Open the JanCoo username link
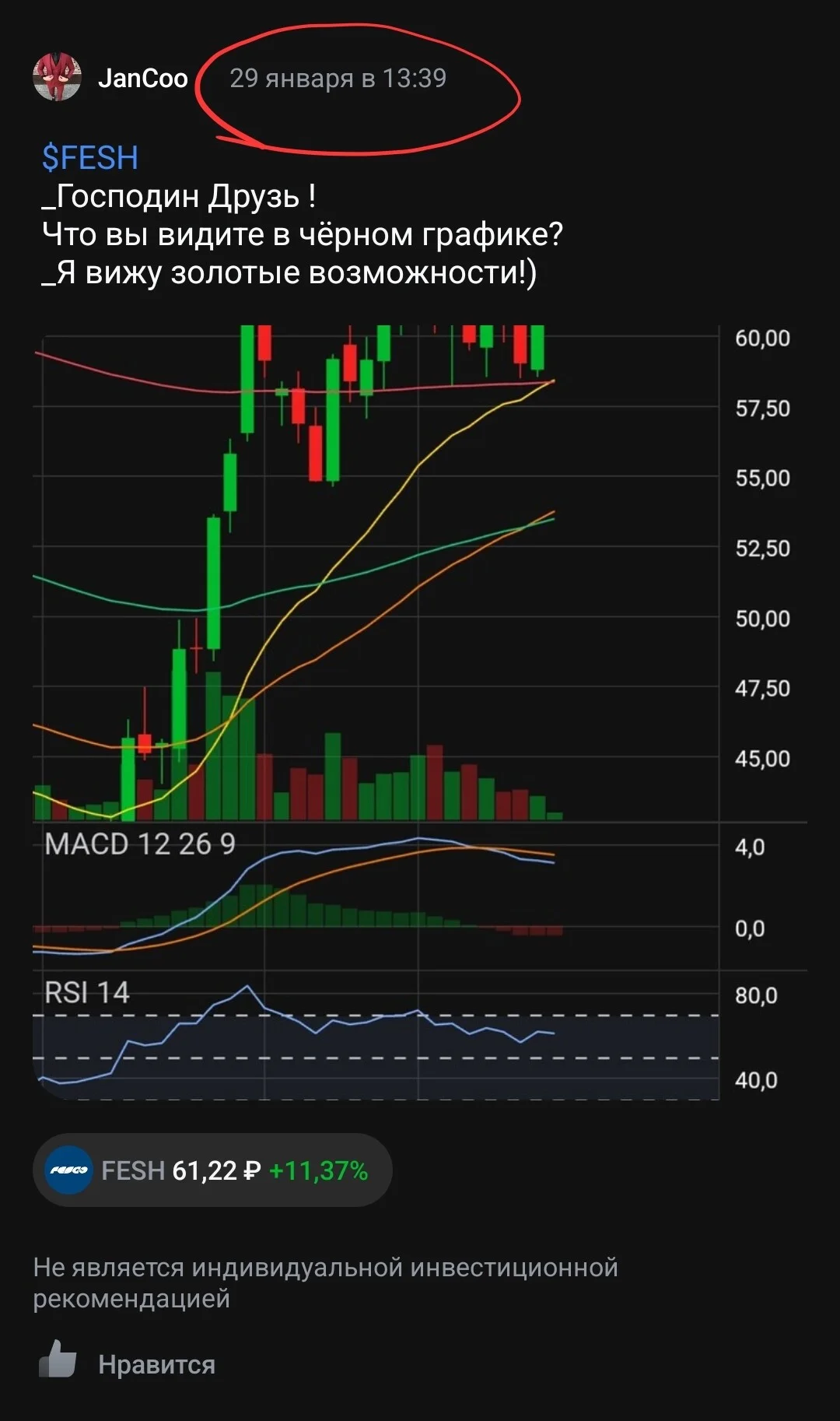Image resolution: width=840 pixels, height=1421 pixels. (143, 78)
